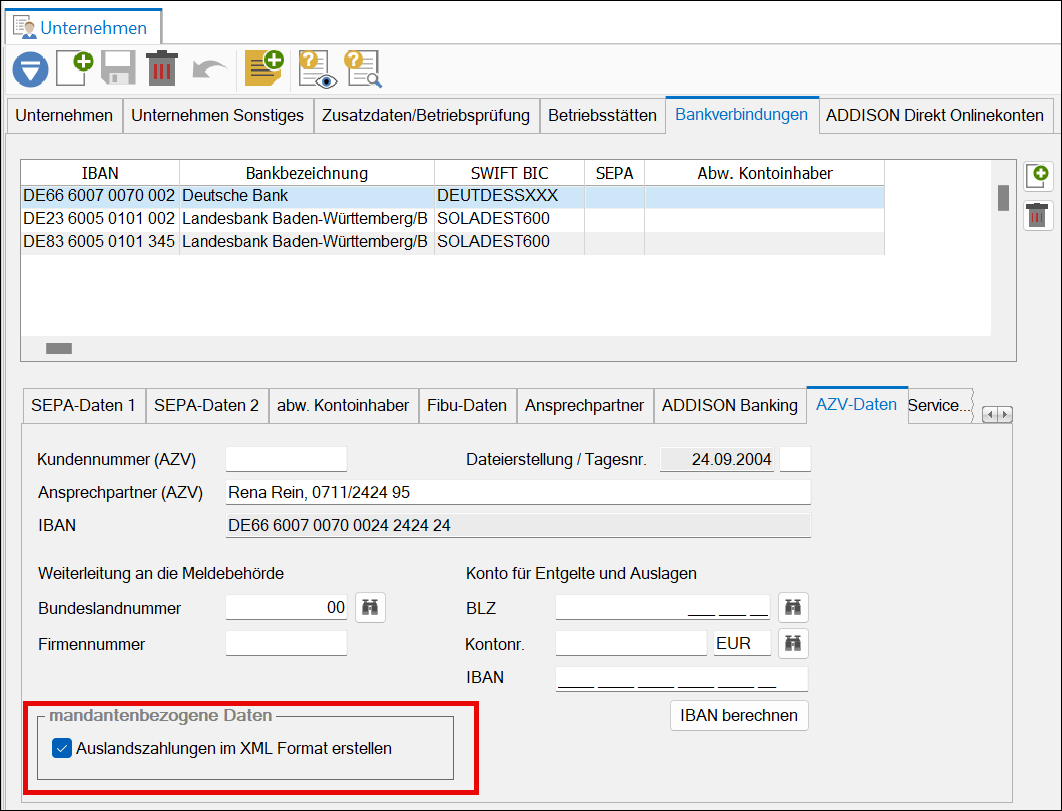
Task: Click the horizontal scrollbar thumb under the bank table
Action: click(59, 348)
